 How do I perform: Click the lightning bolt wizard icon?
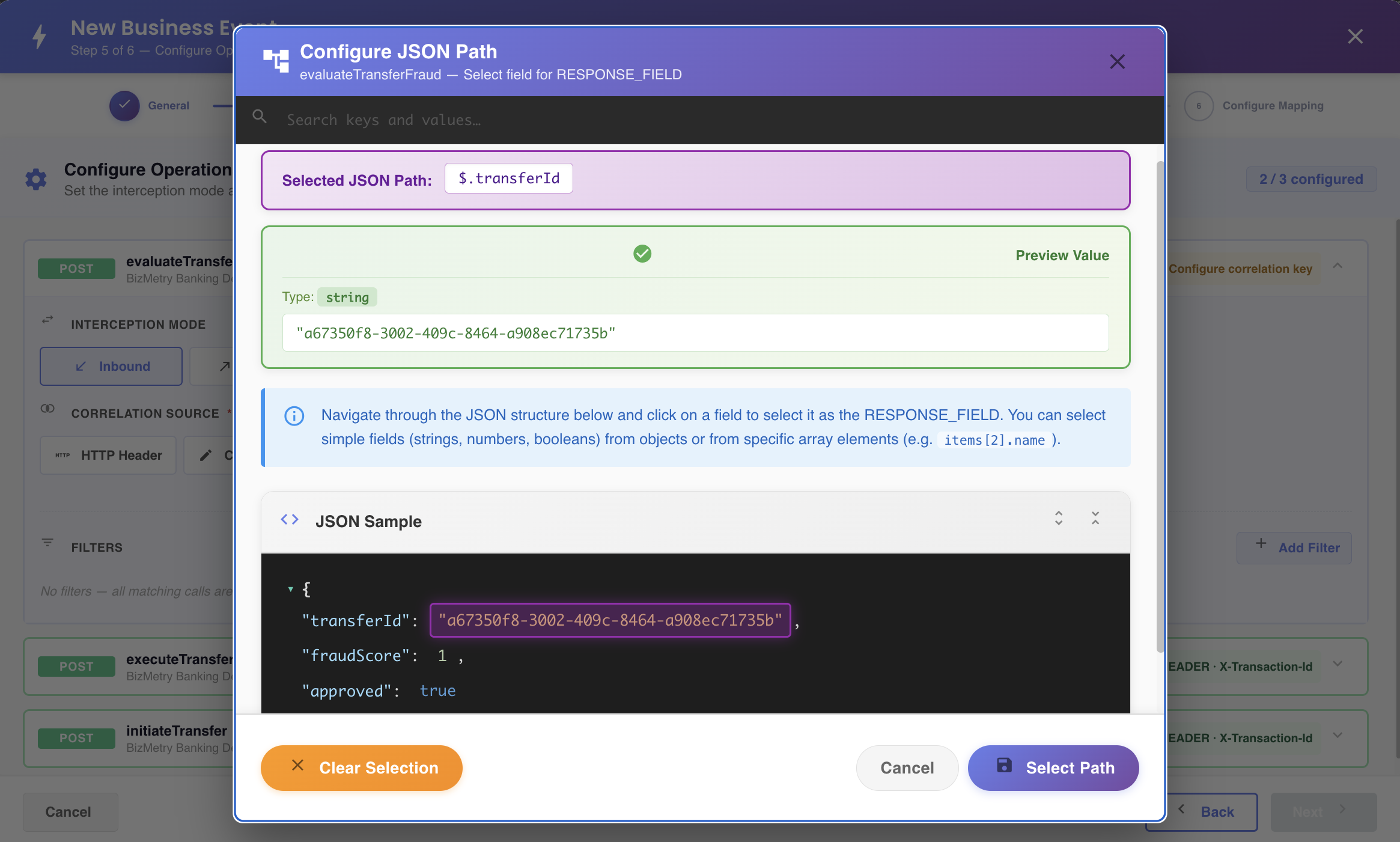click(x=40, y=37)
